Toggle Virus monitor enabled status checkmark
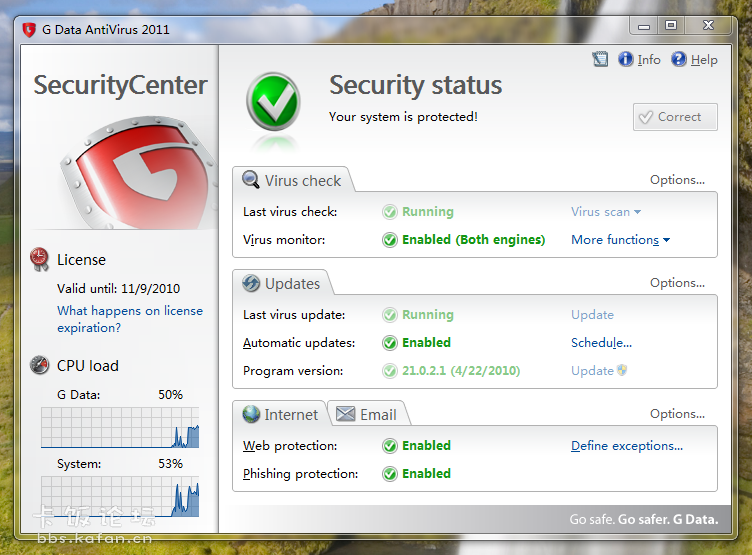Screen dimensions: 752x555 pyautogui.click(x=390, y=240)
